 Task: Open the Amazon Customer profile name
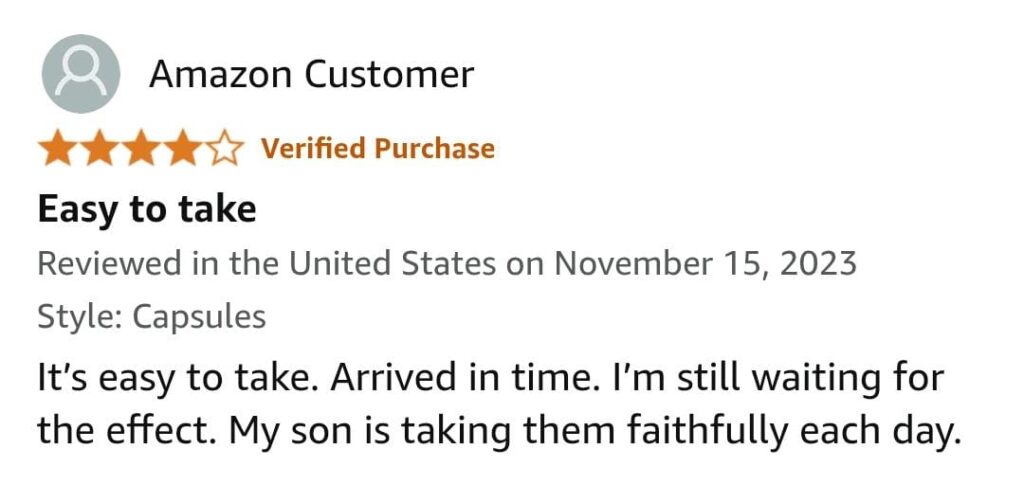click(311, 74)
